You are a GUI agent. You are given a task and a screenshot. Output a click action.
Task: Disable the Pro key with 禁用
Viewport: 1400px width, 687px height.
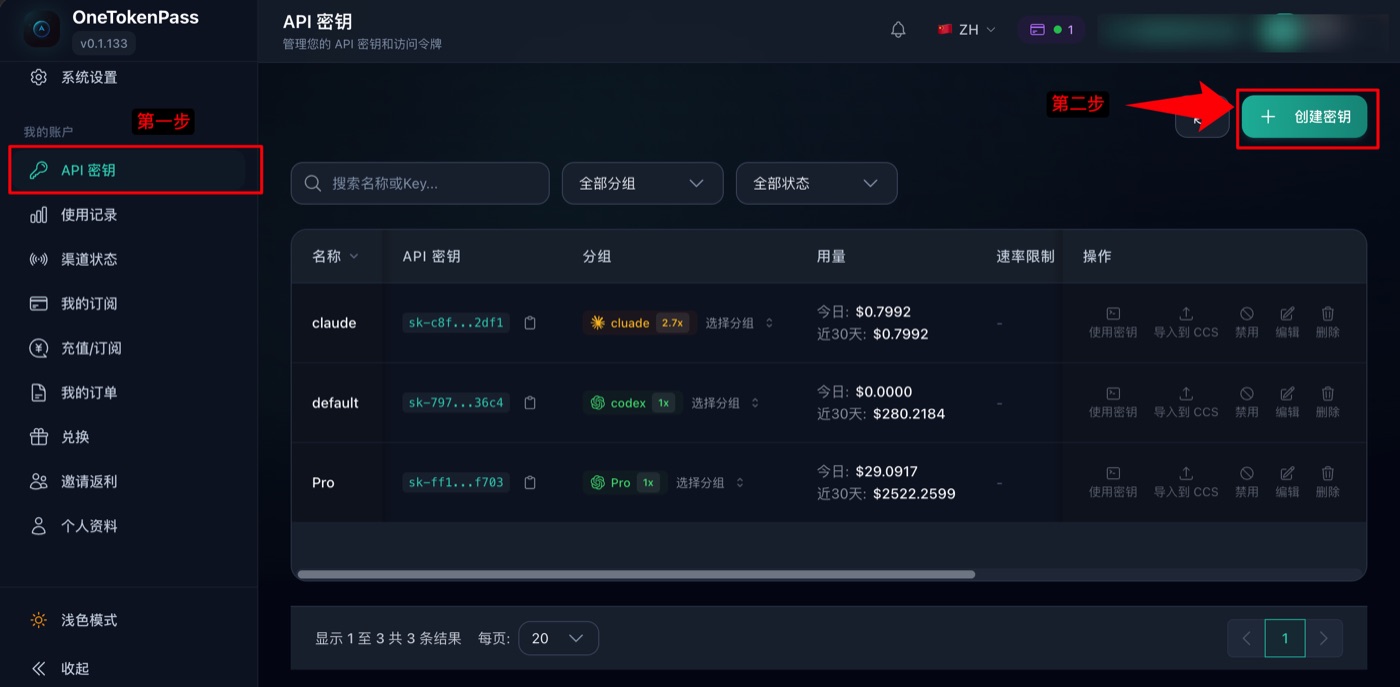[x=1247, y=482]
